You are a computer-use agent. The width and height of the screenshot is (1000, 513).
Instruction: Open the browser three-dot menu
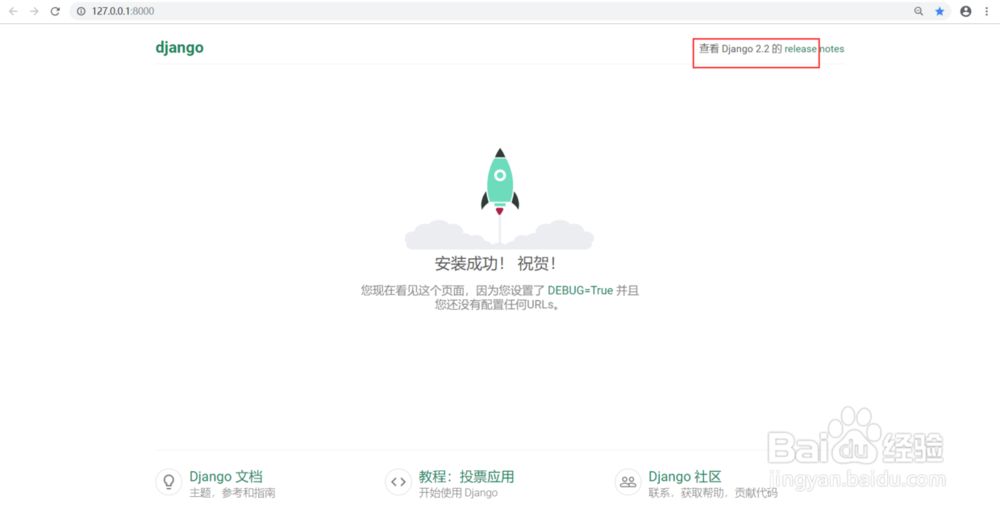point(987,11)
